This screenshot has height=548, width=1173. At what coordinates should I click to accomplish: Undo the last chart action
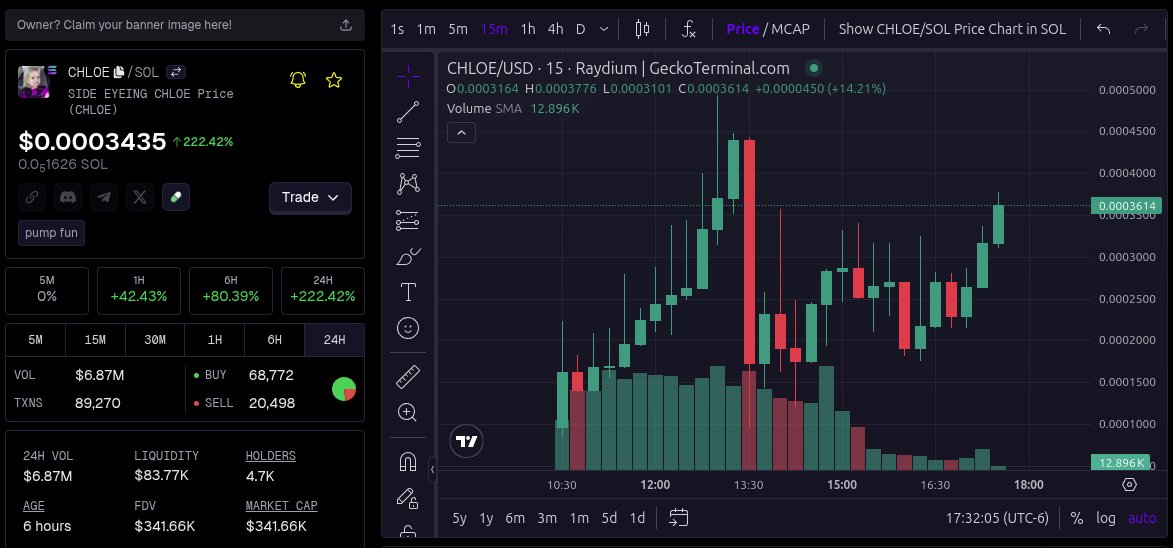pos(1103,29)
